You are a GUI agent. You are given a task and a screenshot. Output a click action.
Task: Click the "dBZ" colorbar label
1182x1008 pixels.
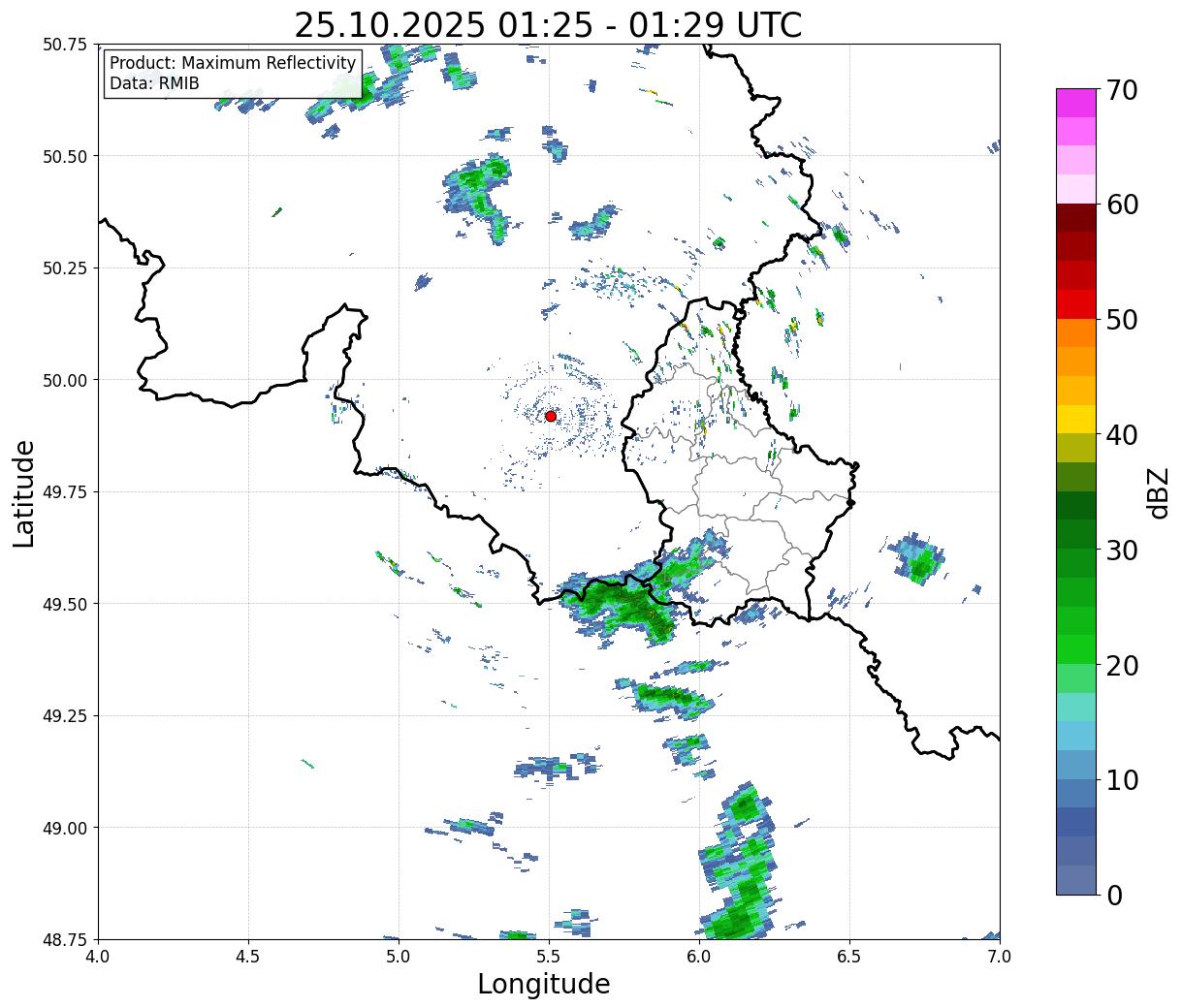1158,492
